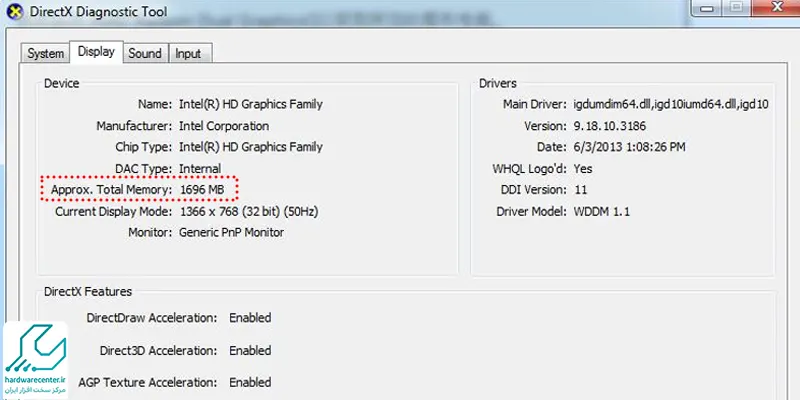Switch to the System tab
This screenshot has height=400, width=800.
45,53
